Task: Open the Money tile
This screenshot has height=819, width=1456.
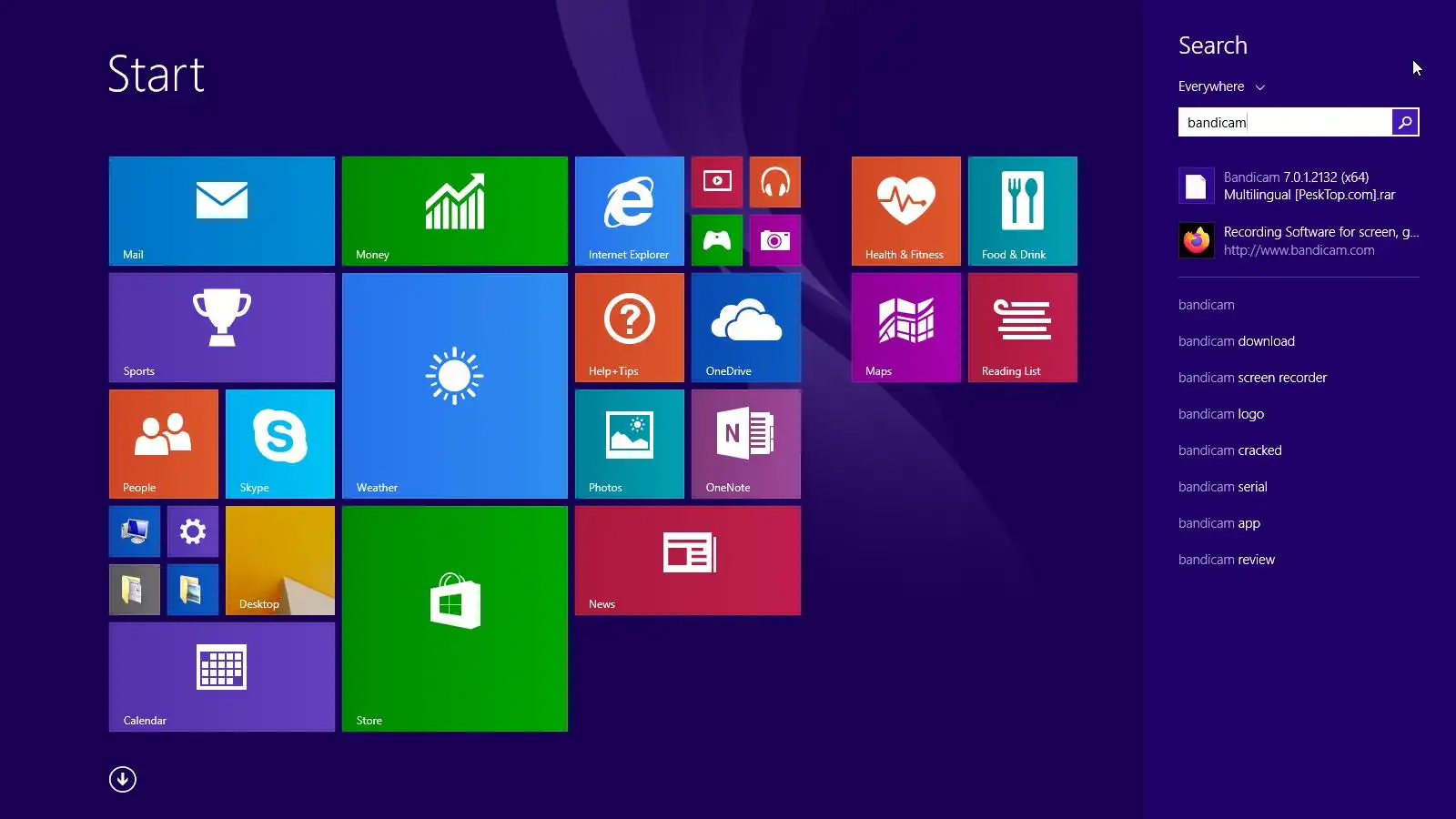Action: [x=455, y=211]
